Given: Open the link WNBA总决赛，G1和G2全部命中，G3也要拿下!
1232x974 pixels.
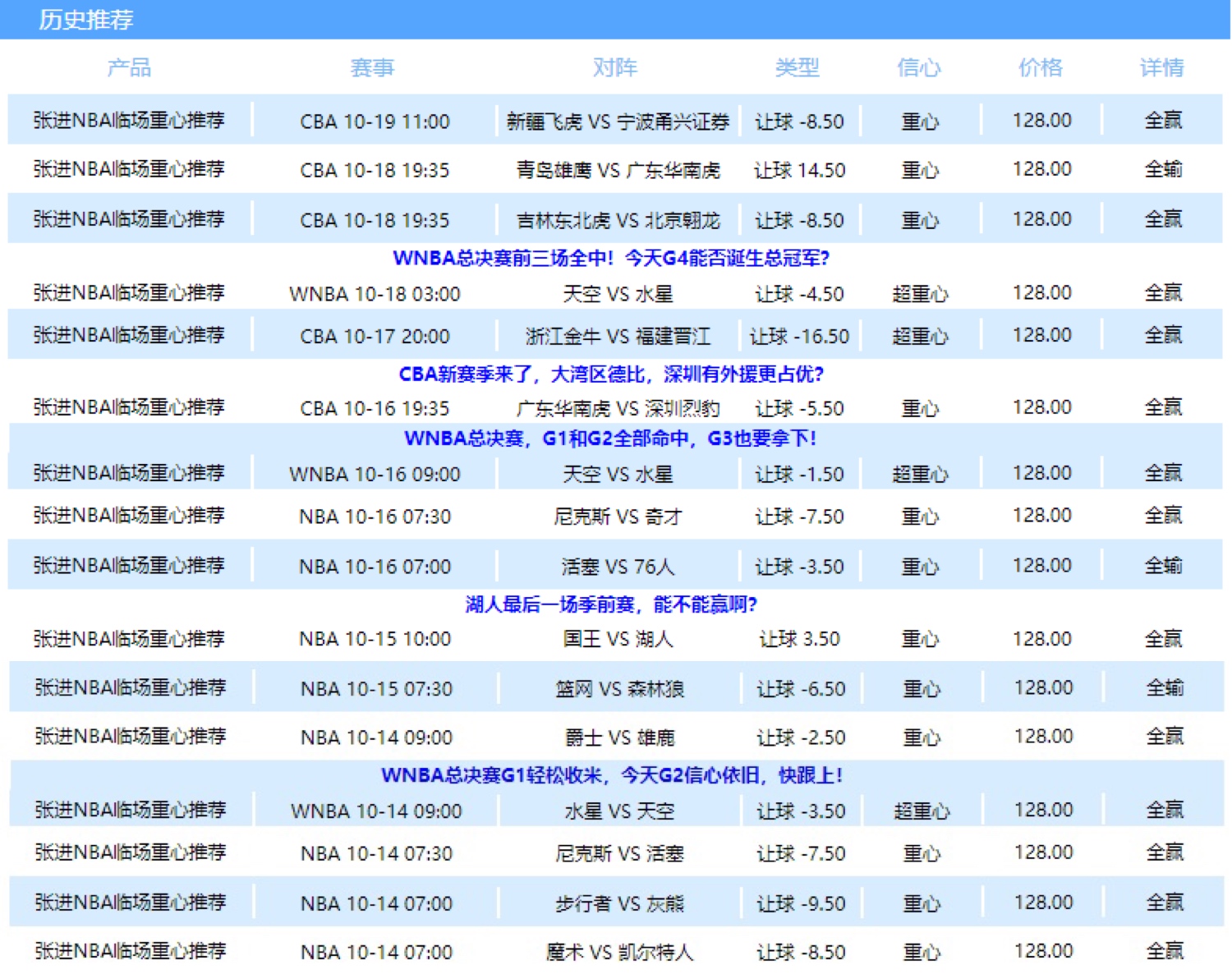Looking at the screenshot, I should pyautogui.click(x=611, y=439).
